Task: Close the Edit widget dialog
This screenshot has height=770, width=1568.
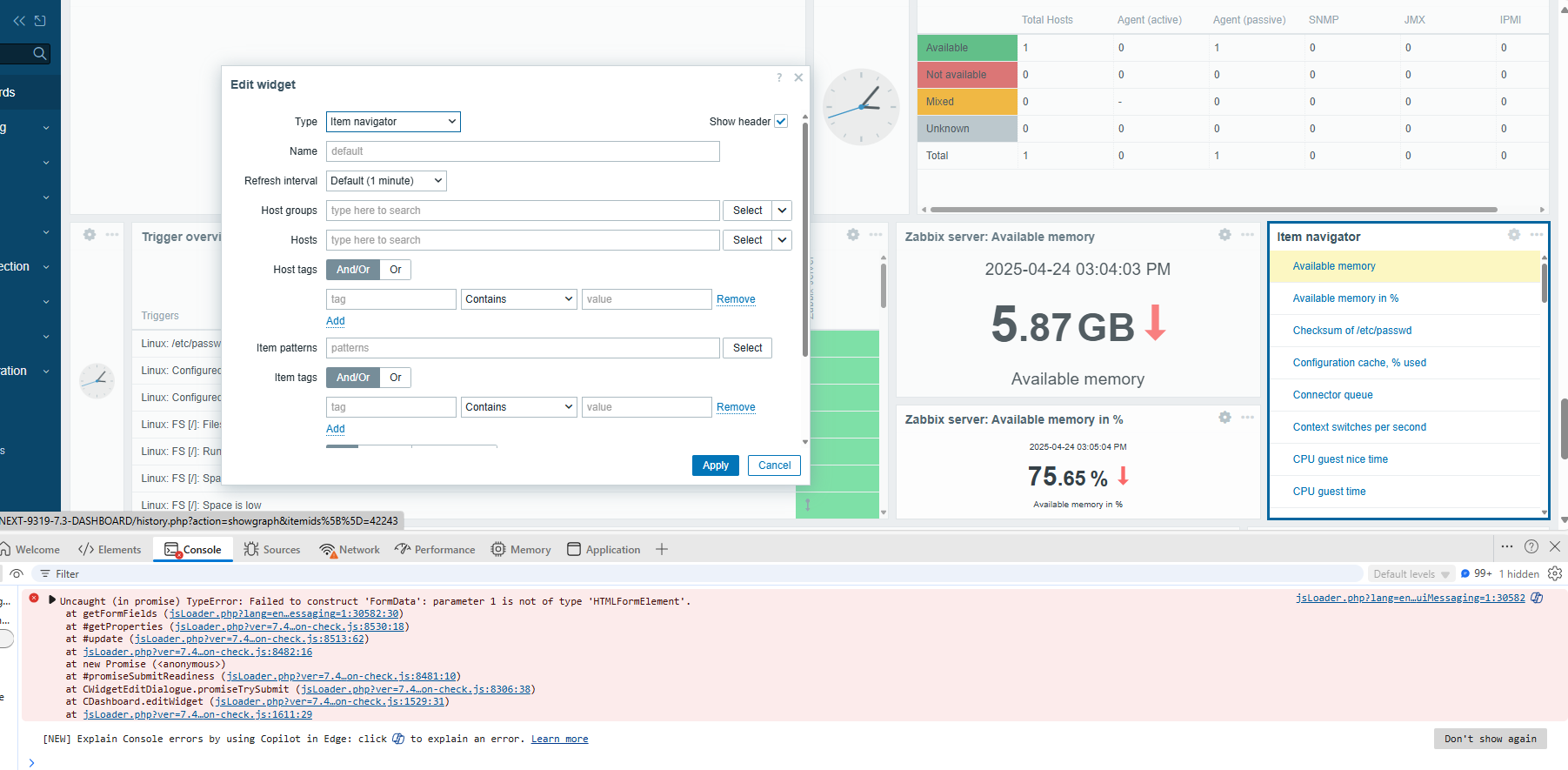Action: click(798, 77)
